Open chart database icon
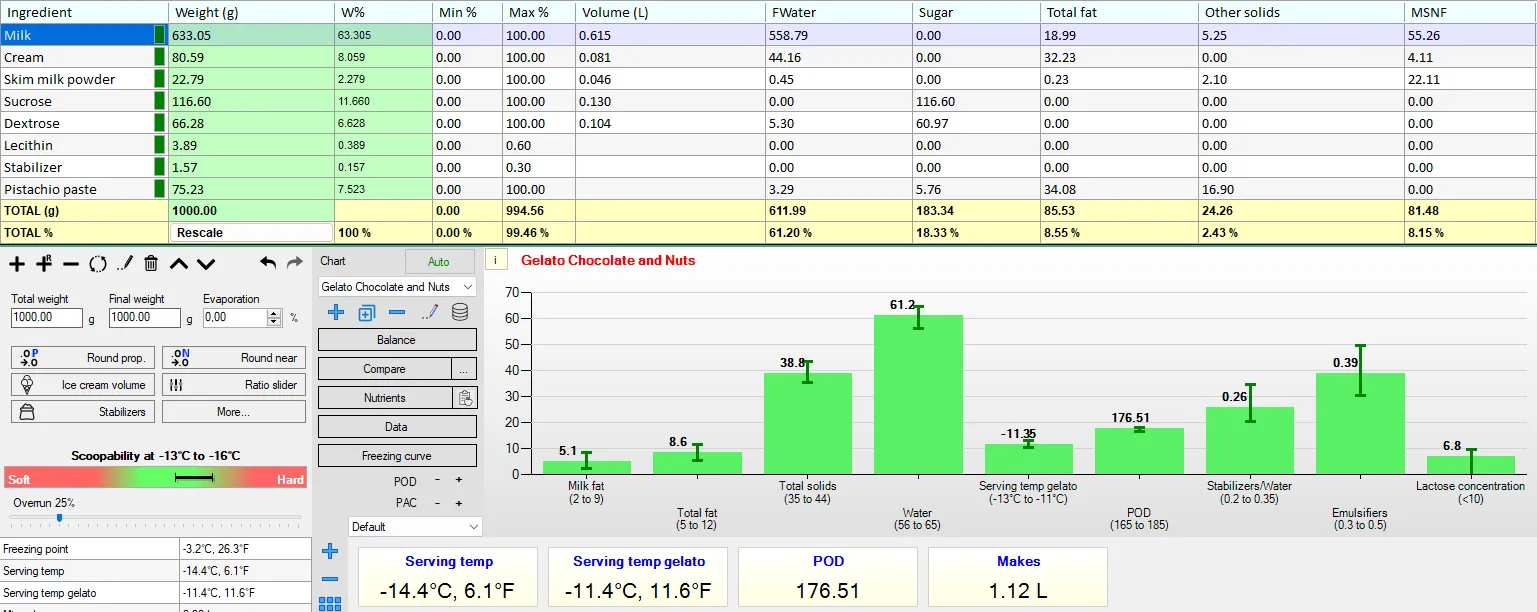Screen dimensions: 1537x612 point(460,312)
